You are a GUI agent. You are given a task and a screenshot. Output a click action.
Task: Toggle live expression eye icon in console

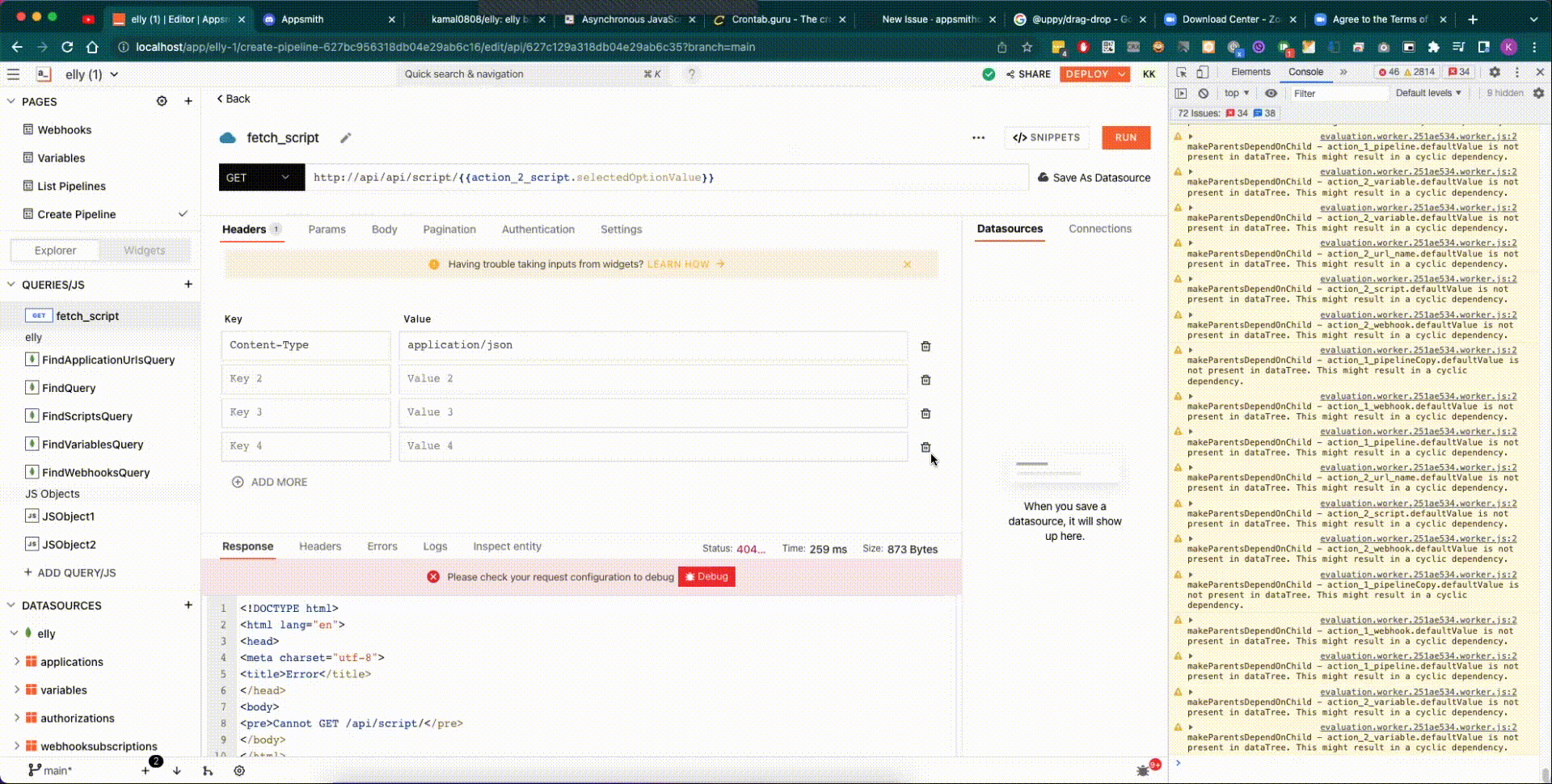(x=1271, y=94)
